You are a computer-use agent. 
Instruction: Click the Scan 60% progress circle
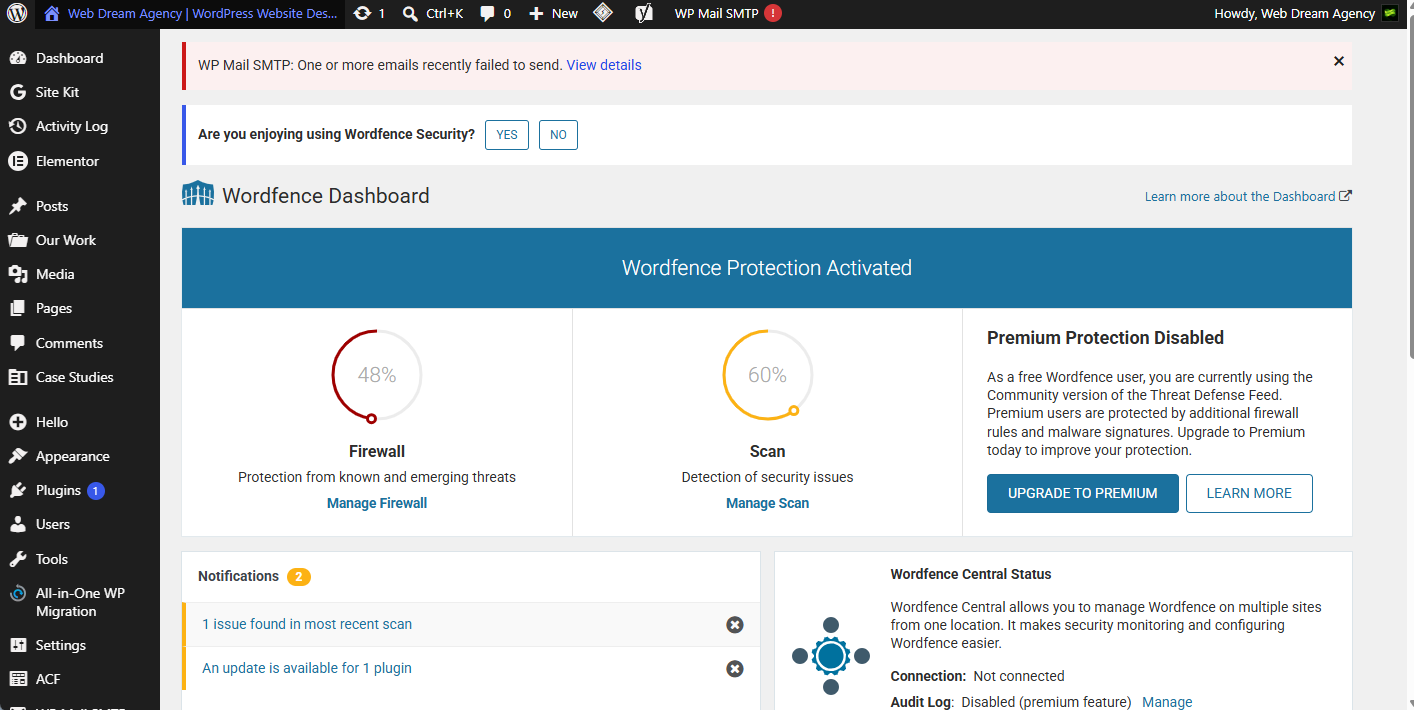click(x=767, y=375)
